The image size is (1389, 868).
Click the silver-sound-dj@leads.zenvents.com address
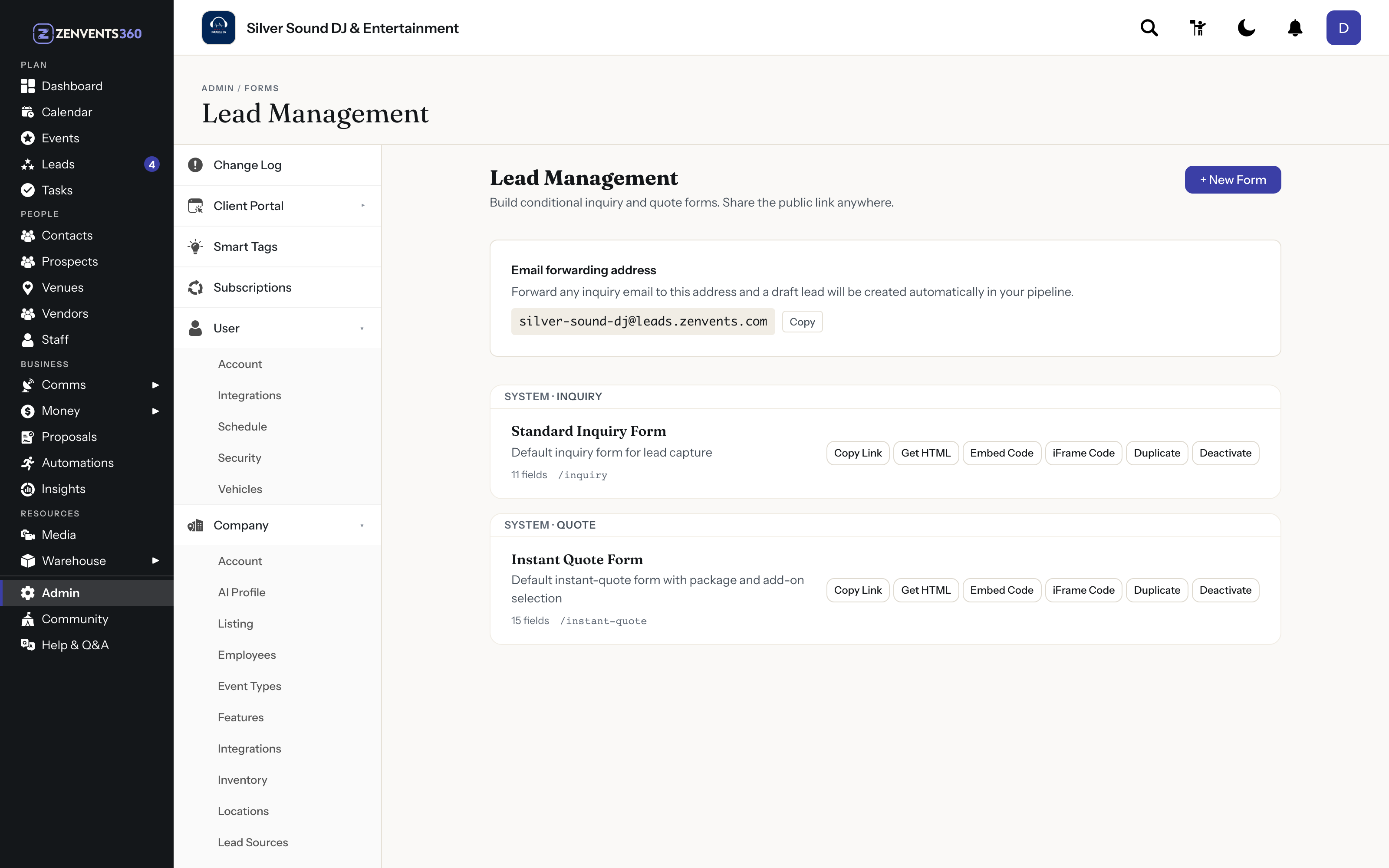pos(643,322)
